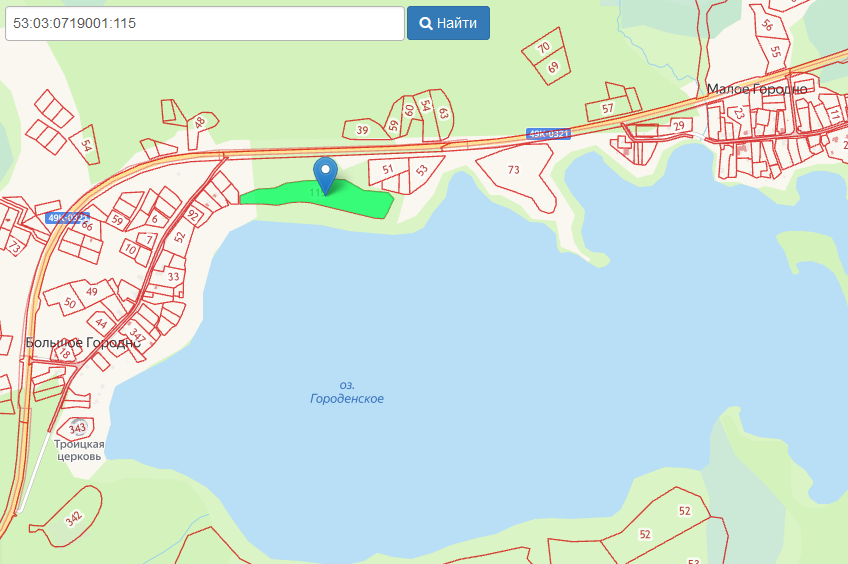This screenshot has width=848, height=564.
Task: Select land parcel number 70
Action: (544, 48)
